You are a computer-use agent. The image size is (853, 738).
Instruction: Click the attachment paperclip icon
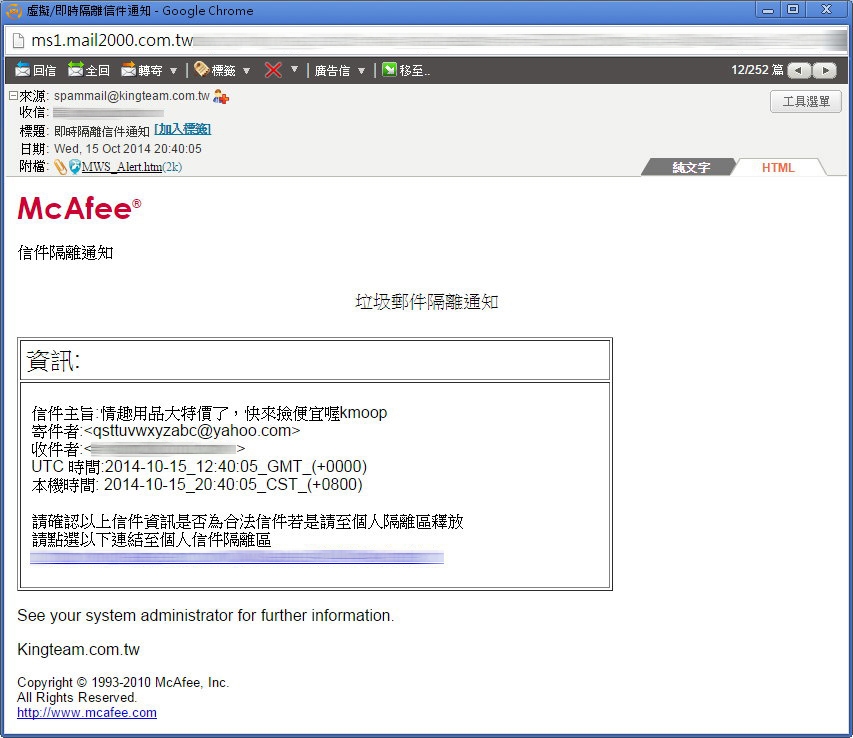click(x=60, y=167)
